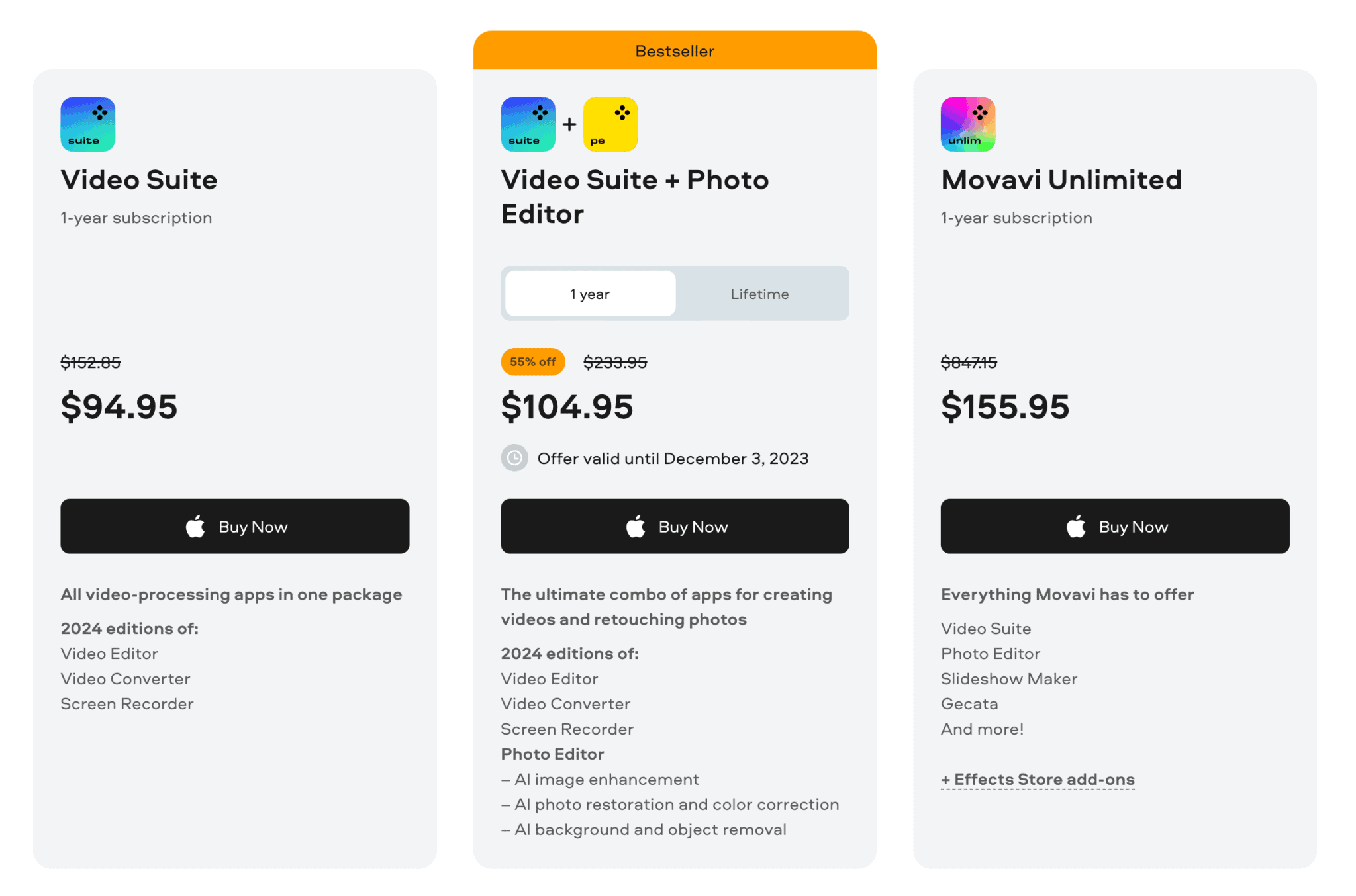Viewport: 1356px width, 896px height.
Task: Click the clock icon beside the offer deadline
Action: 514,458
